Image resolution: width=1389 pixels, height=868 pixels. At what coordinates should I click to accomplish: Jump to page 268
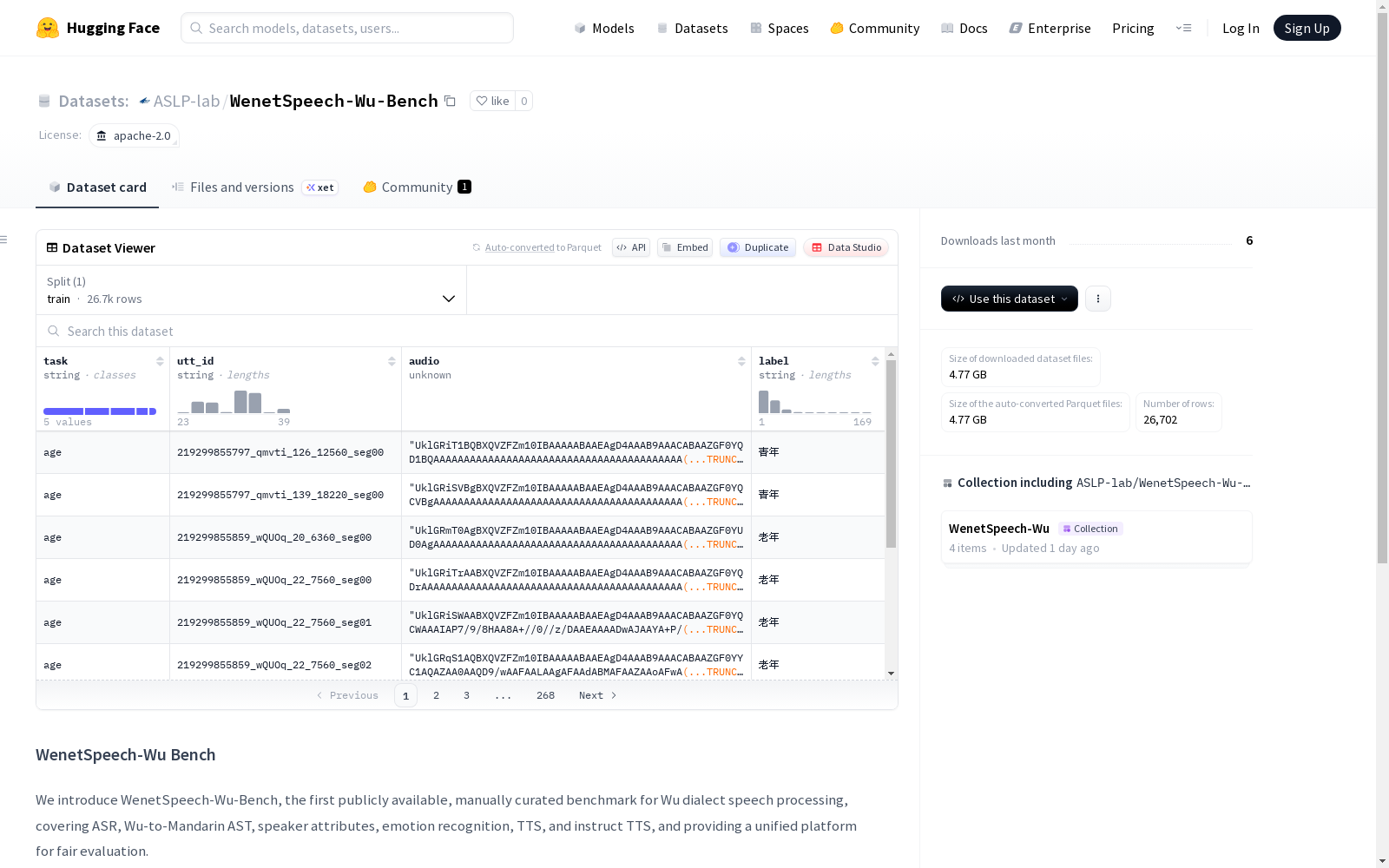coord(545,695)
